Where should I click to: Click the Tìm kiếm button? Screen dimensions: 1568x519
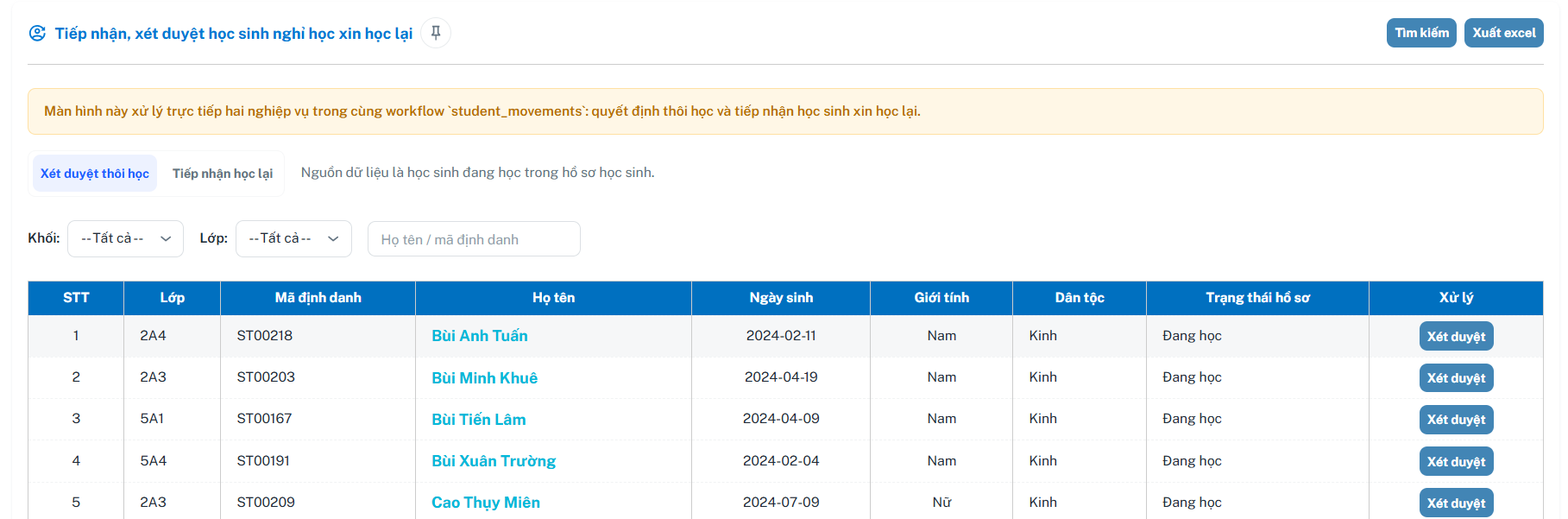tap(1421, 33)
